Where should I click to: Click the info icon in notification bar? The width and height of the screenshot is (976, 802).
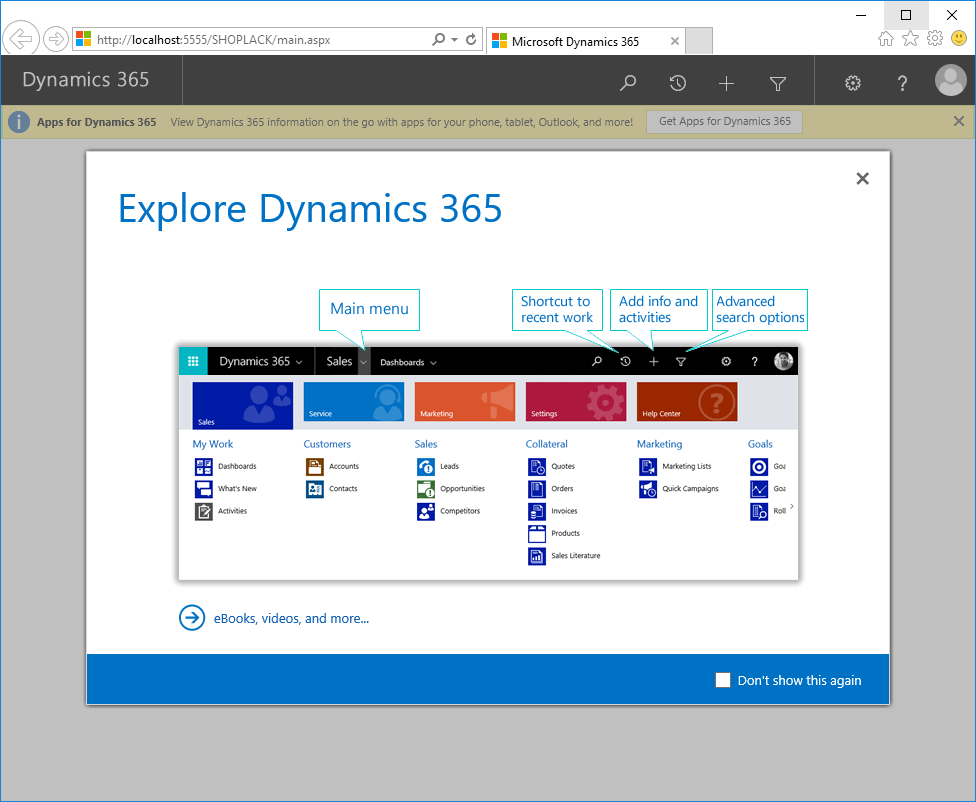pos(19,121)
